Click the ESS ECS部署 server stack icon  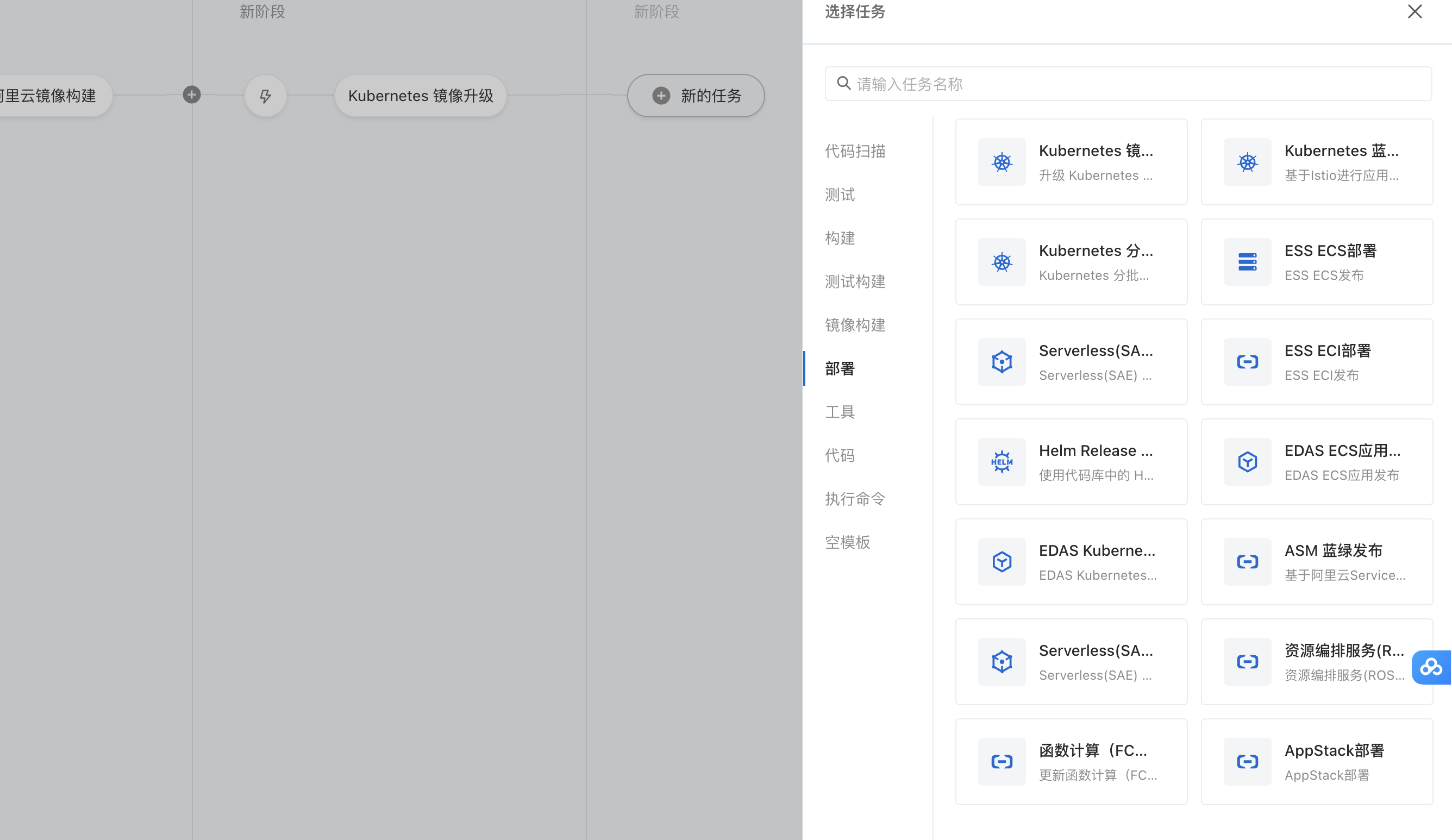1247,262
